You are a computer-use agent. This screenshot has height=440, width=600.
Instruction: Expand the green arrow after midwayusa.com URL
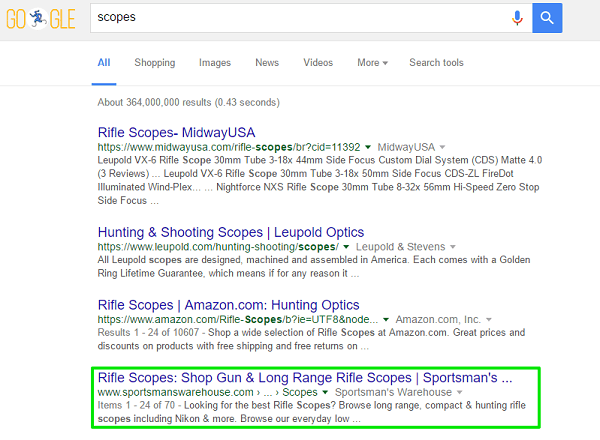[368, 147]
